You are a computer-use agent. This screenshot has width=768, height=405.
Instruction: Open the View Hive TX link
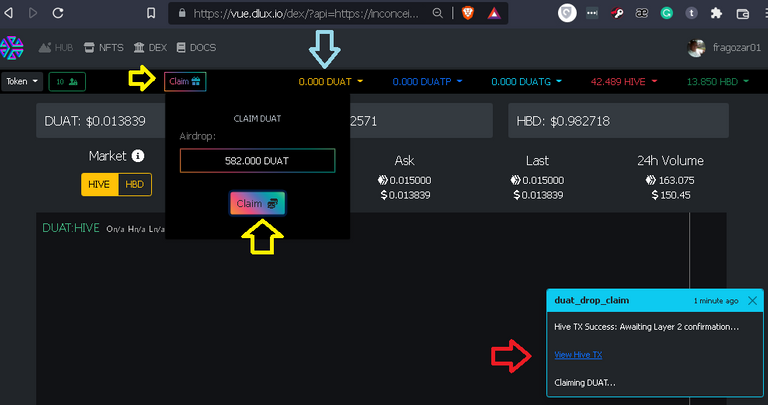pos(578,355)
